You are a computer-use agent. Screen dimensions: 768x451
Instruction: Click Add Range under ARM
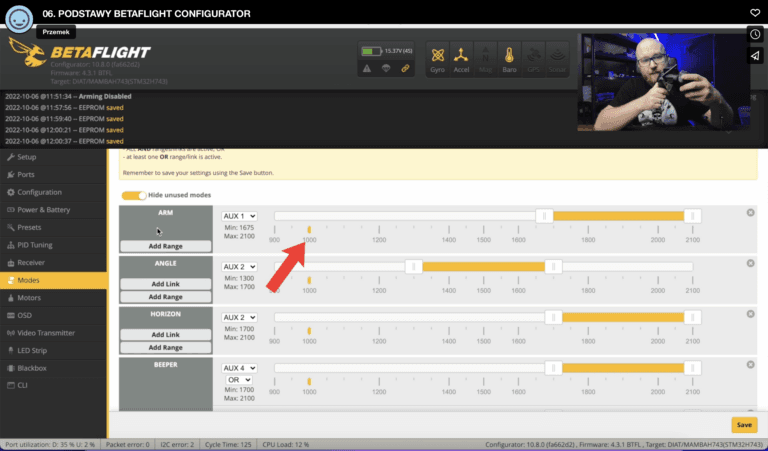tap(166, 246)
